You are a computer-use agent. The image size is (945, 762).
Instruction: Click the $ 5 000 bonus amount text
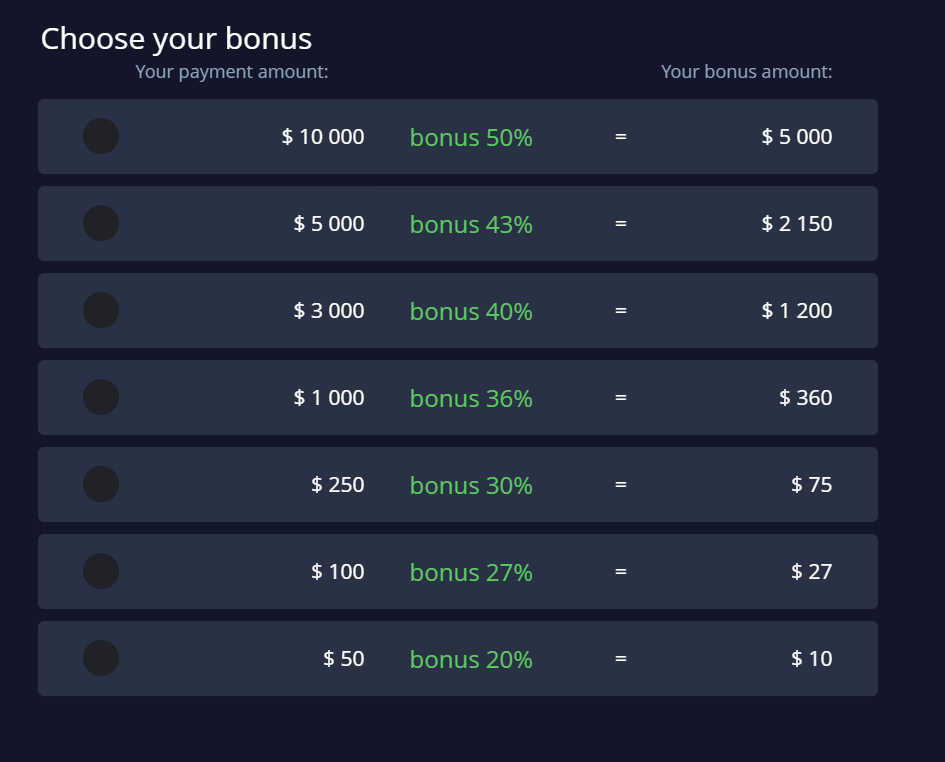[796, 136]
